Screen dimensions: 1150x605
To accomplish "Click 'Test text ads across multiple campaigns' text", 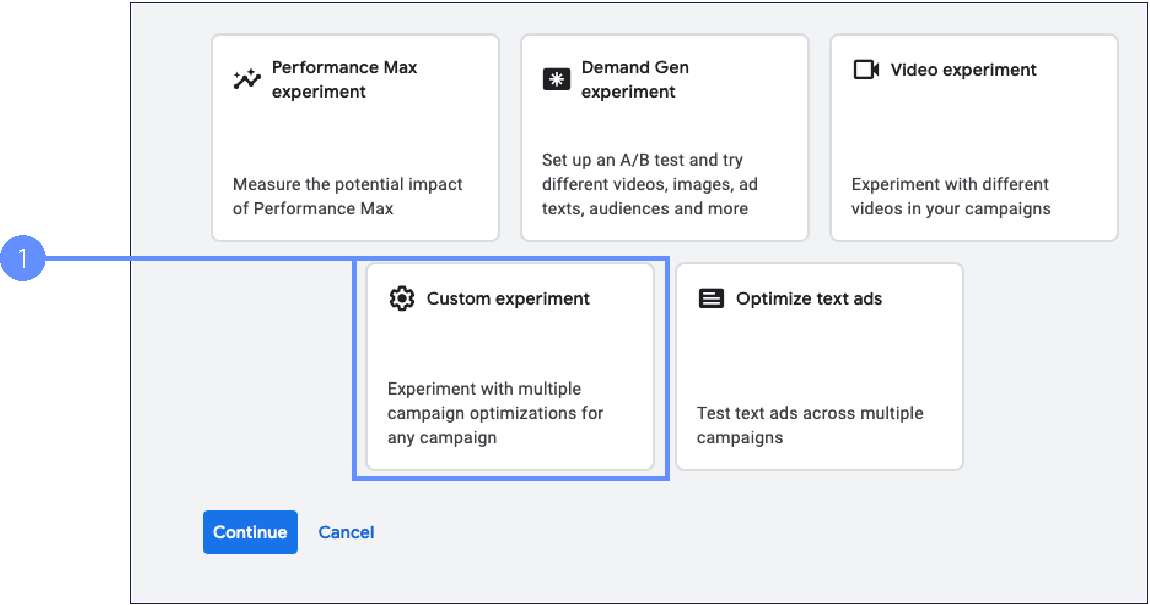I will [x=810, y=425].
